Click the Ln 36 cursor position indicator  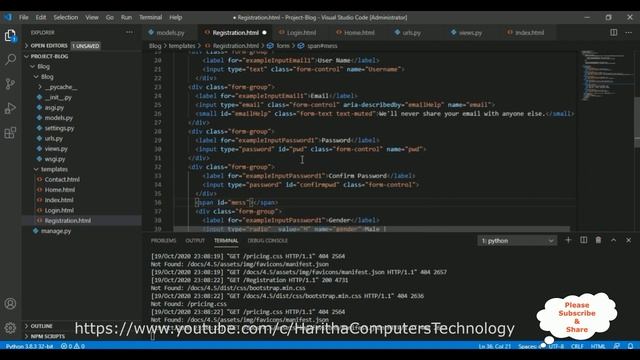[x=495, y=346]
